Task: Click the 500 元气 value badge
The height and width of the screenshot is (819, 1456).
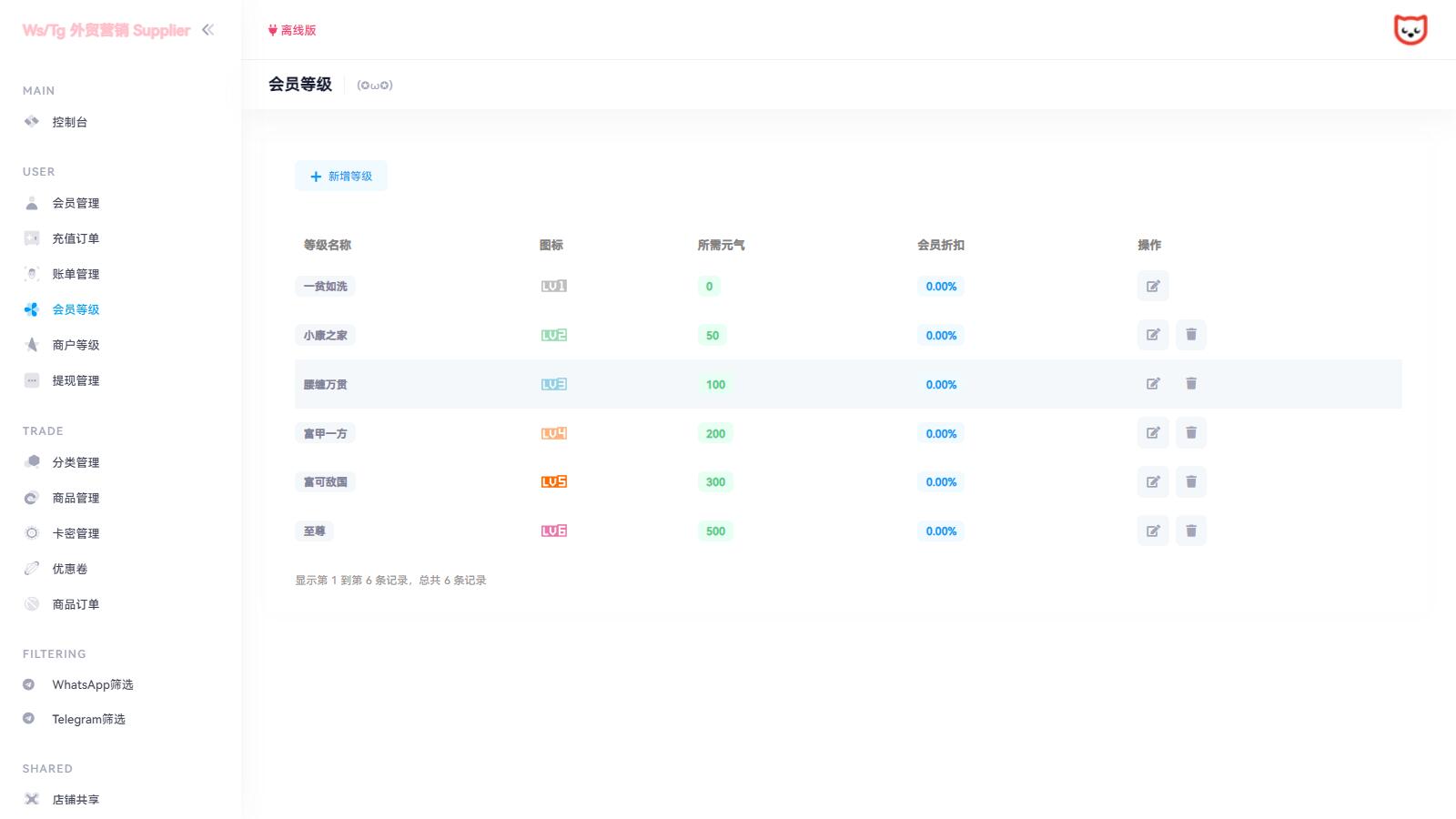Action: point(715,531)
